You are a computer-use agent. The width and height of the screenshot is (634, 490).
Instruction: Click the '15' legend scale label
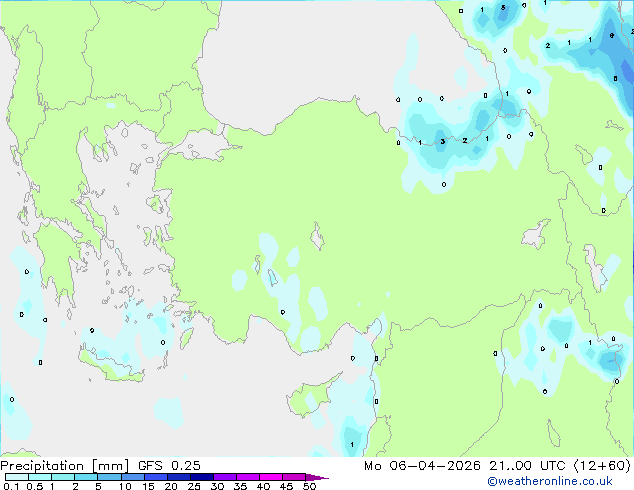[148, 486]
